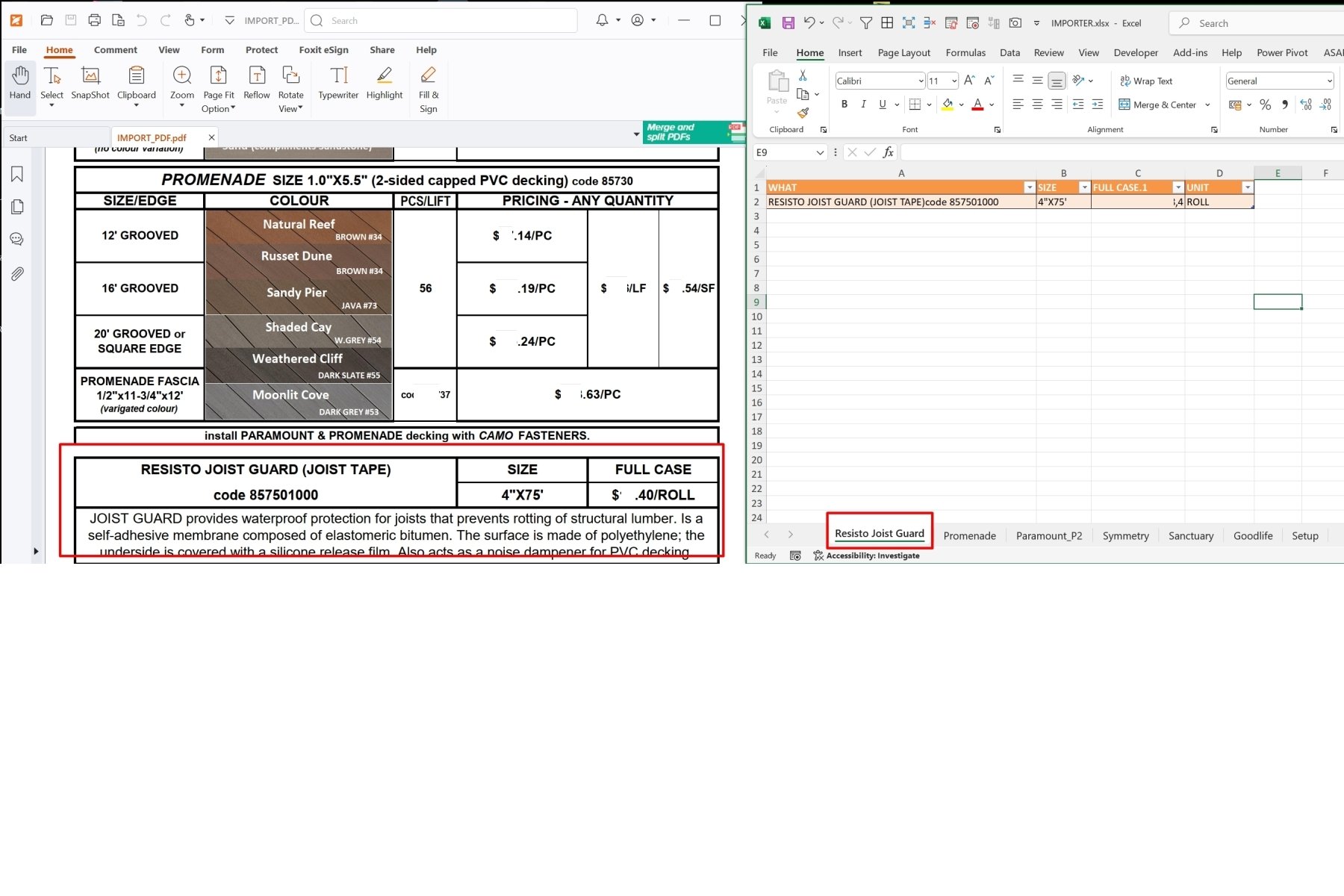Click Merge & Center button
1344x896 pixels.
[1157, 105]
